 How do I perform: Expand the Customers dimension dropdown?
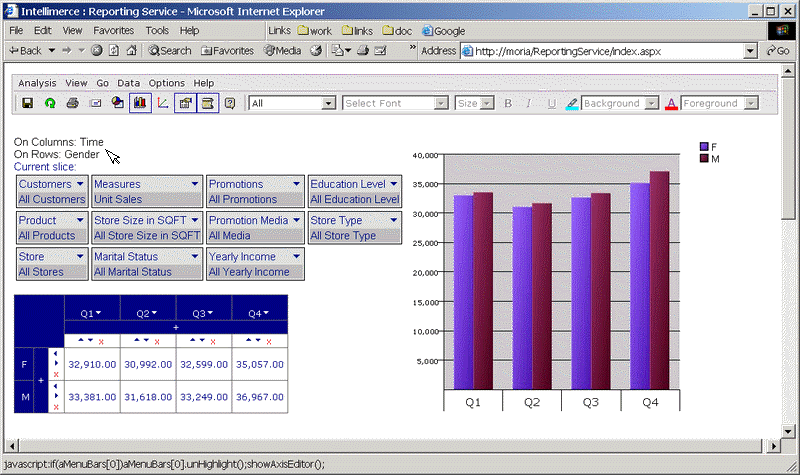(x=80, y=184)
